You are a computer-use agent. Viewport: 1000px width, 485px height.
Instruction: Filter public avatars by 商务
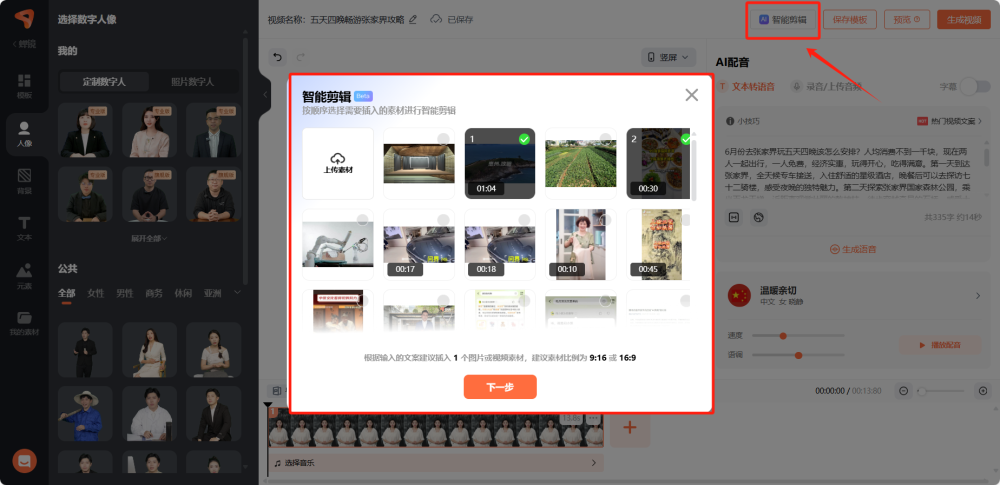pos(154,293)
